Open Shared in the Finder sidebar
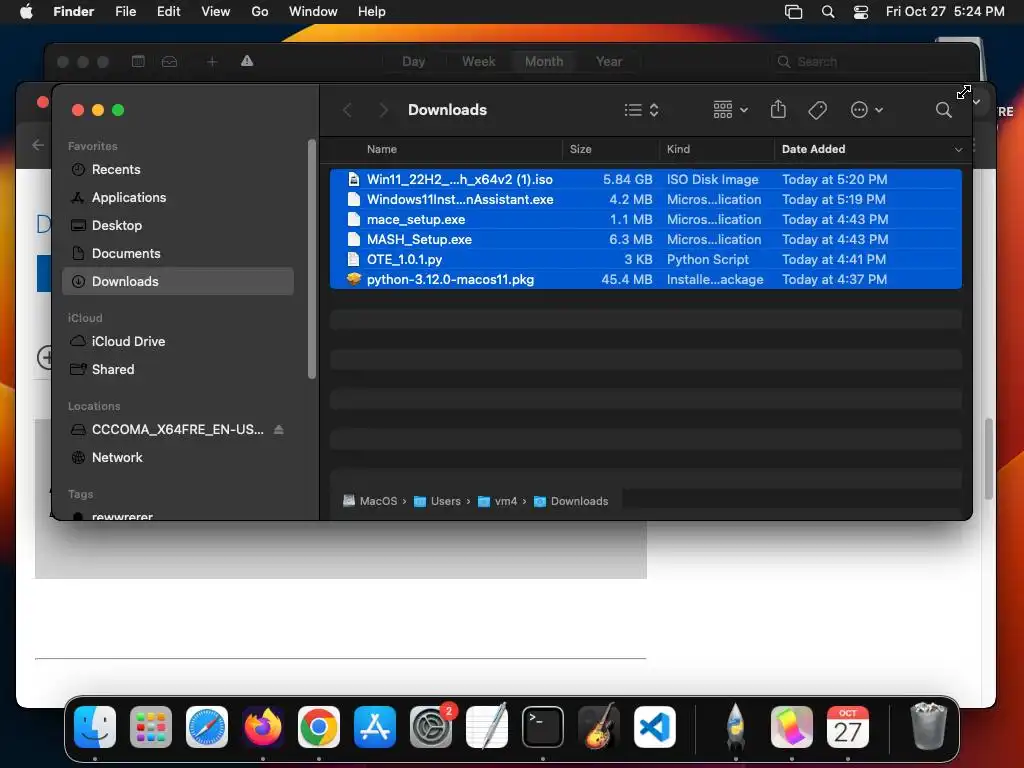Screen dimensions: 1024x768 178,370
